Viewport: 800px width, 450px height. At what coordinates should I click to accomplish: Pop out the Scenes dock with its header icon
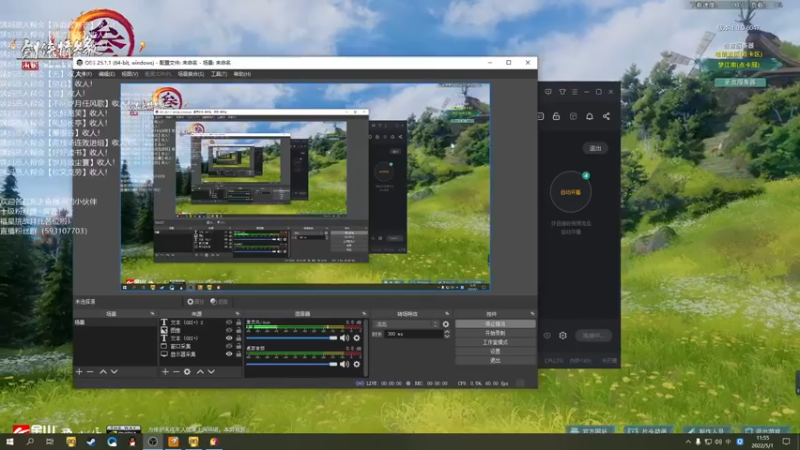point(152,313)
